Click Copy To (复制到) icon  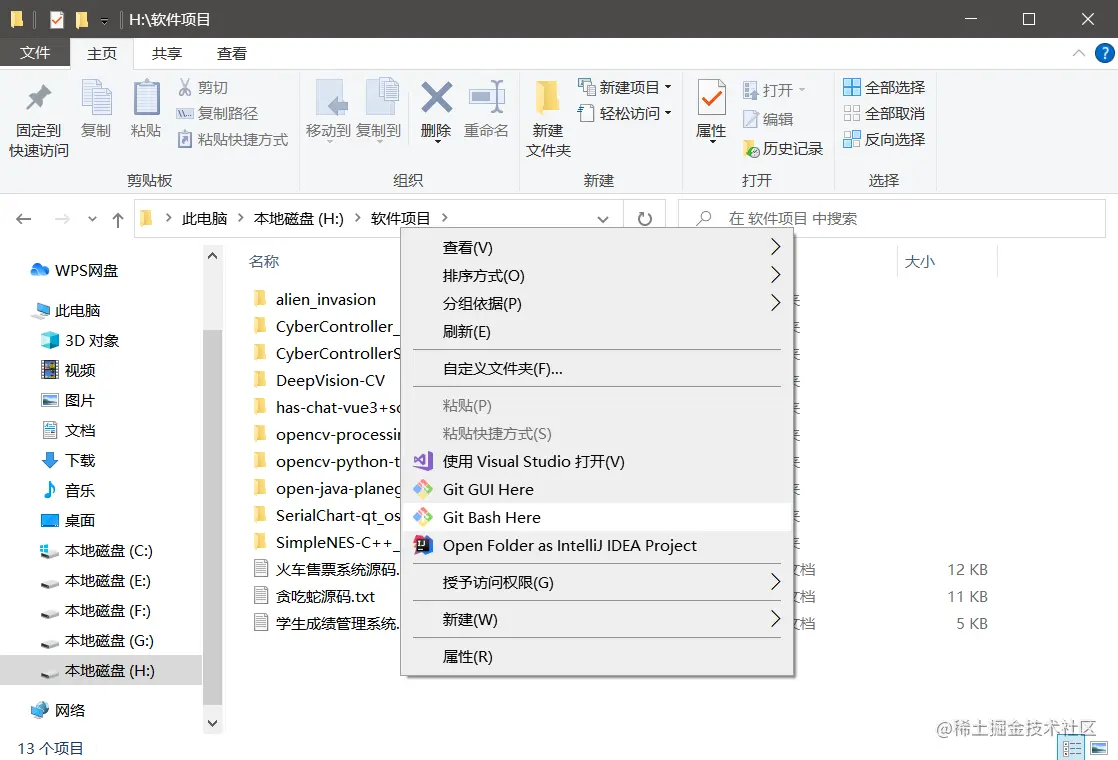[381, 96]
